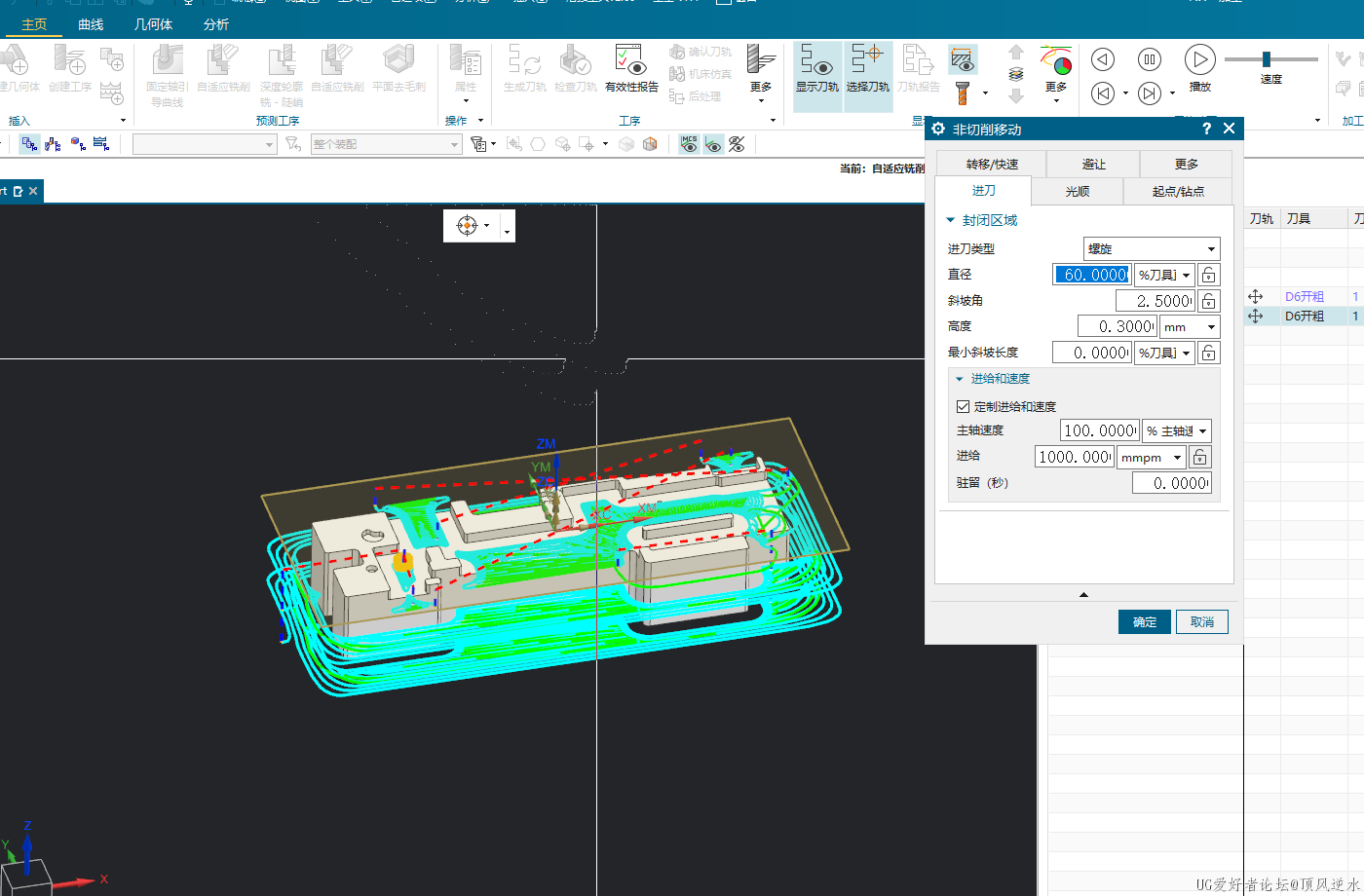Click the 直径 value field 60.0000
Image resolution: width=1364 pixels, height=896 pixels.
1092,275
